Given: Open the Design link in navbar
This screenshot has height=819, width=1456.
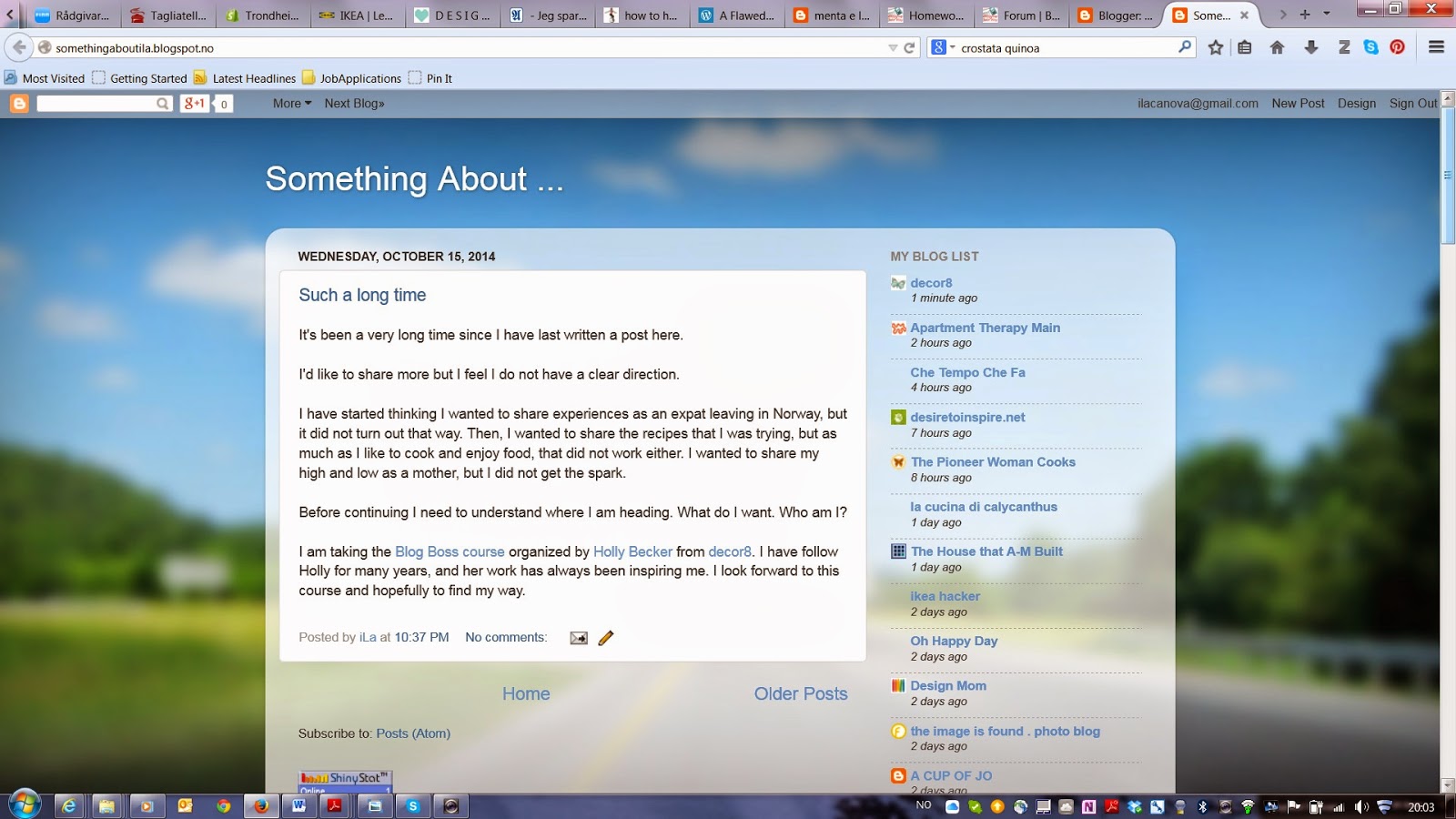Looking at the screenshot, I should coord(1357,104).
